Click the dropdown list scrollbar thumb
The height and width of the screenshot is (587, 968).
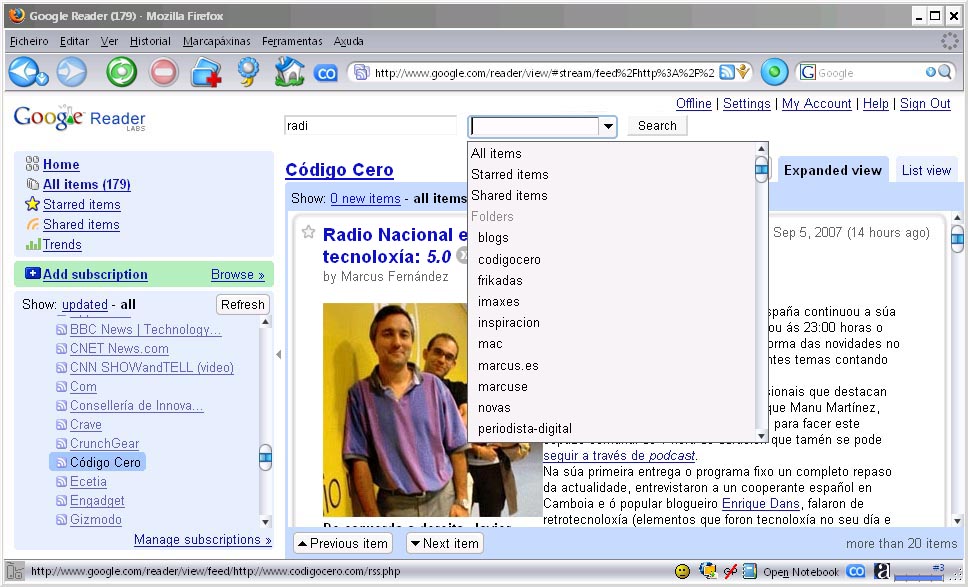pos(761,169)
